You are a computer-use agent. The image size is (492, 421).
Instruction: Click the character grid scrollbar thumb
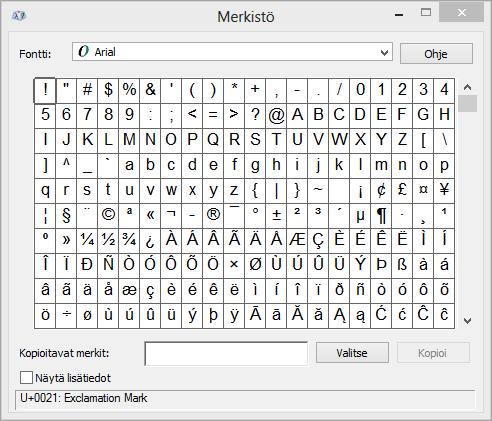[468, 103]
